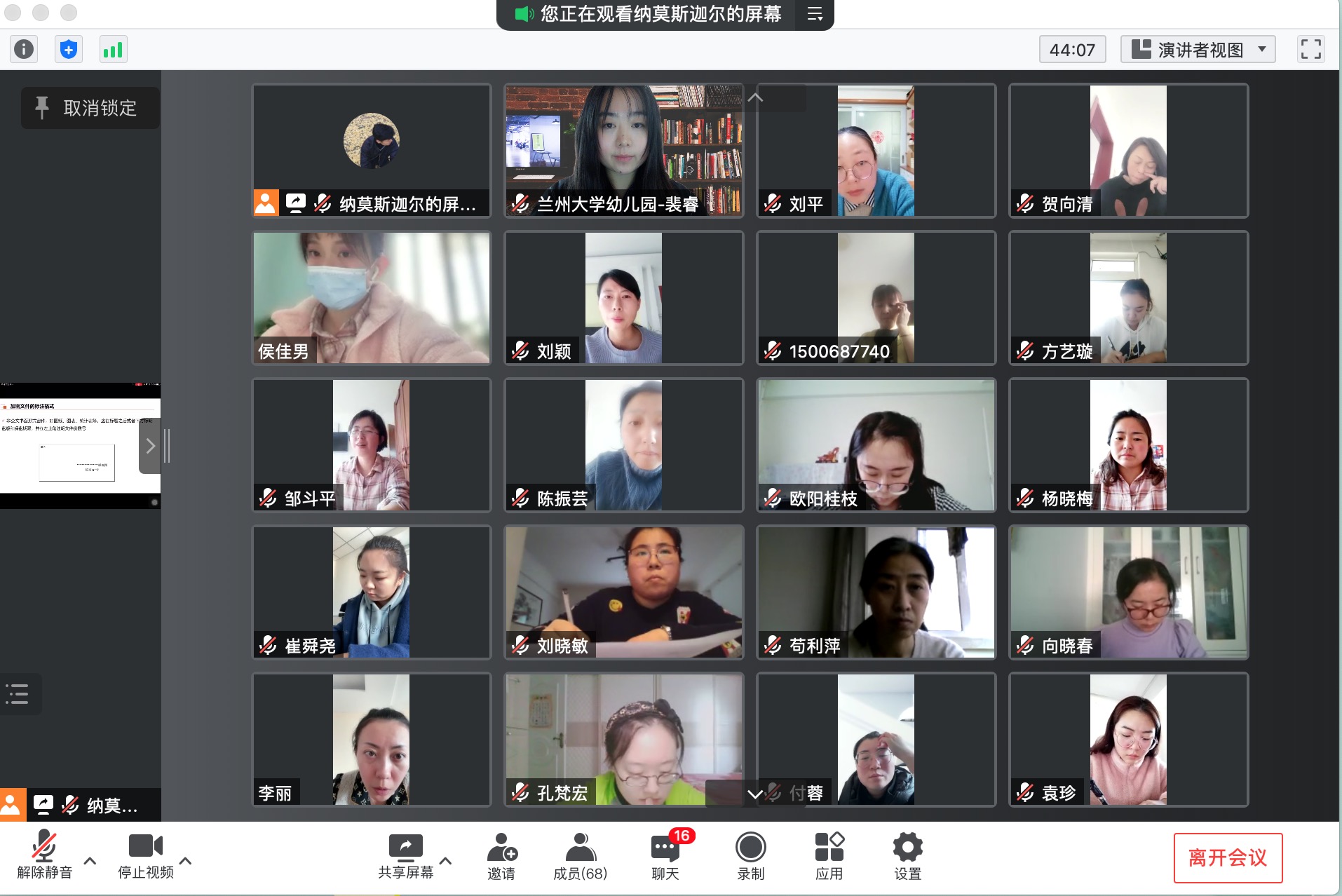Start recording with 录制 button
This screenshot has height=896, width=1342.
click(750, 856)
